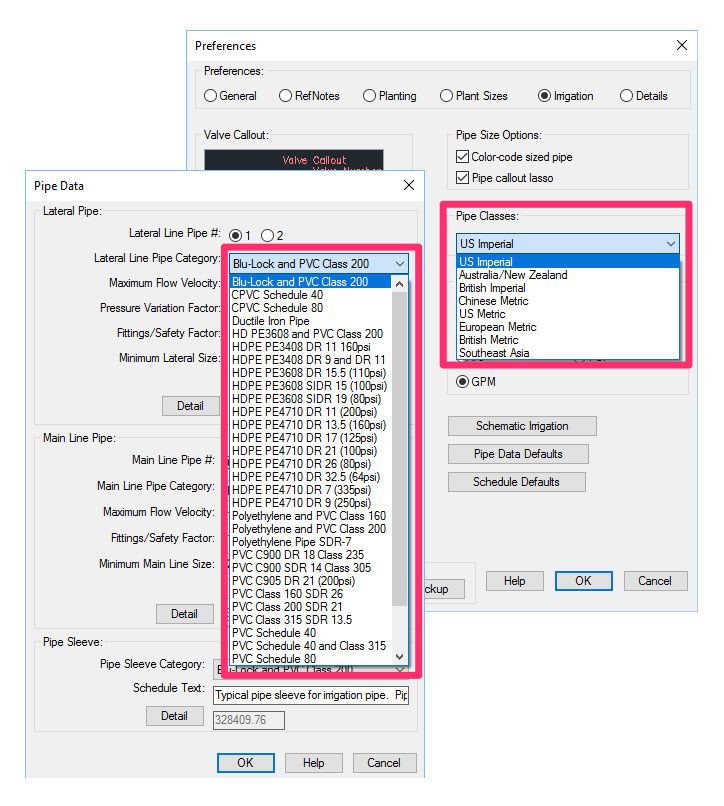Select PVC Schedule 40 in pipe list
724x806 pixels.
coord(273,633)
